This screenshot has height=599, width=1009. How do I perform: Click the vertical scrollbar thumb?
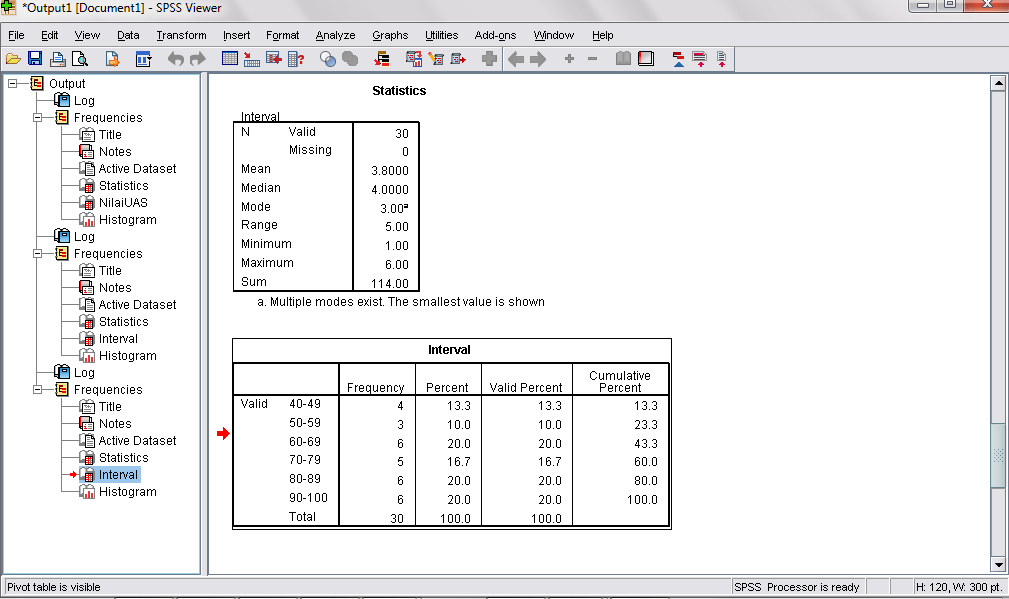998,456
